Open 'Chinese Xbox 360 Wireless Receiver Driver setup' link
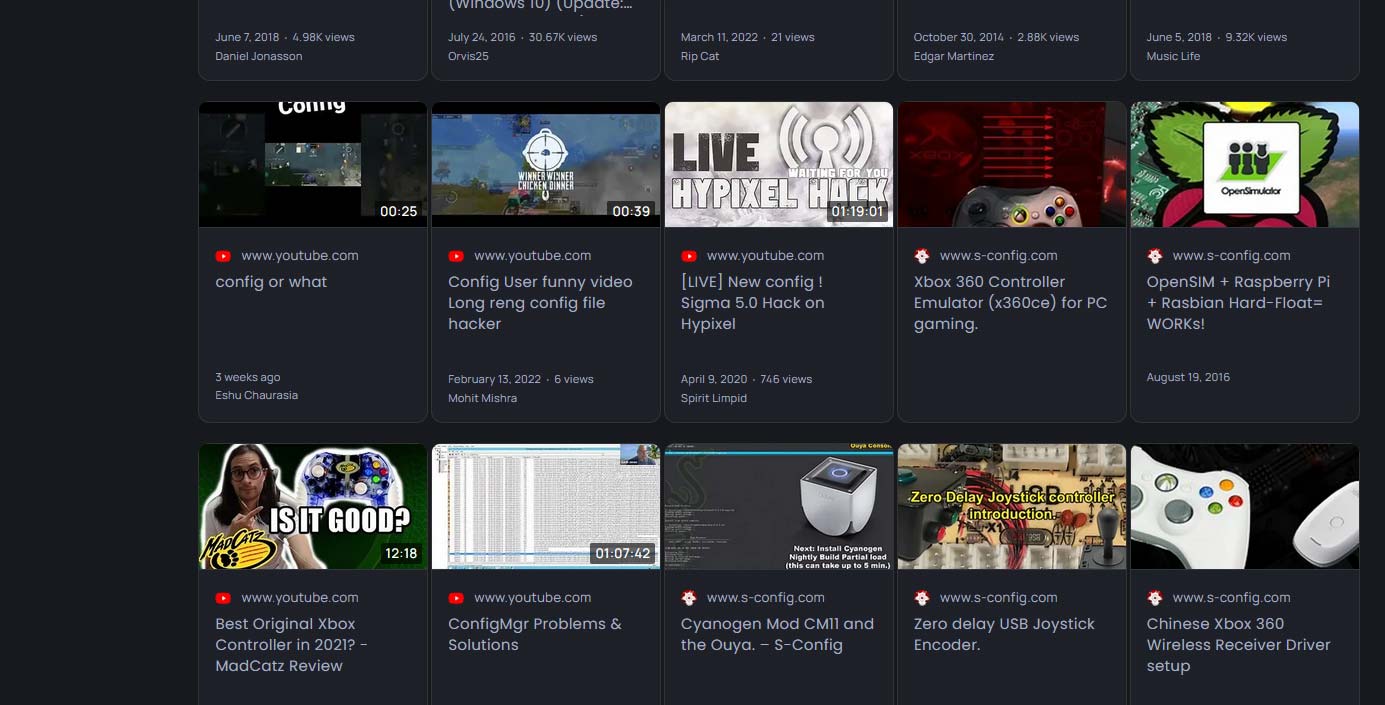 tap(1238, 645)
